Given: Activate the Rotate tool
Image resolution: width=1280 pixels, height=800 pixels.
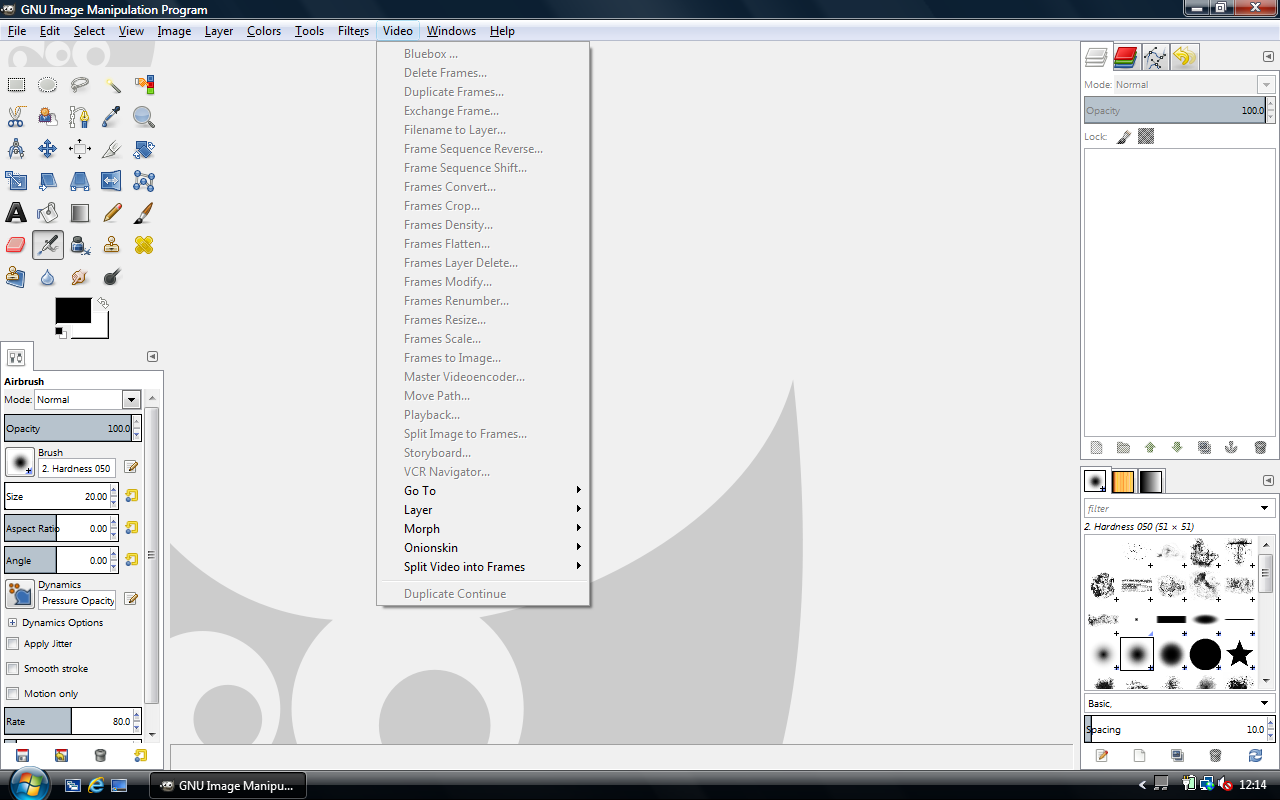Looking at the screenshot, I should pyautogui.click(x=144, y=149).
